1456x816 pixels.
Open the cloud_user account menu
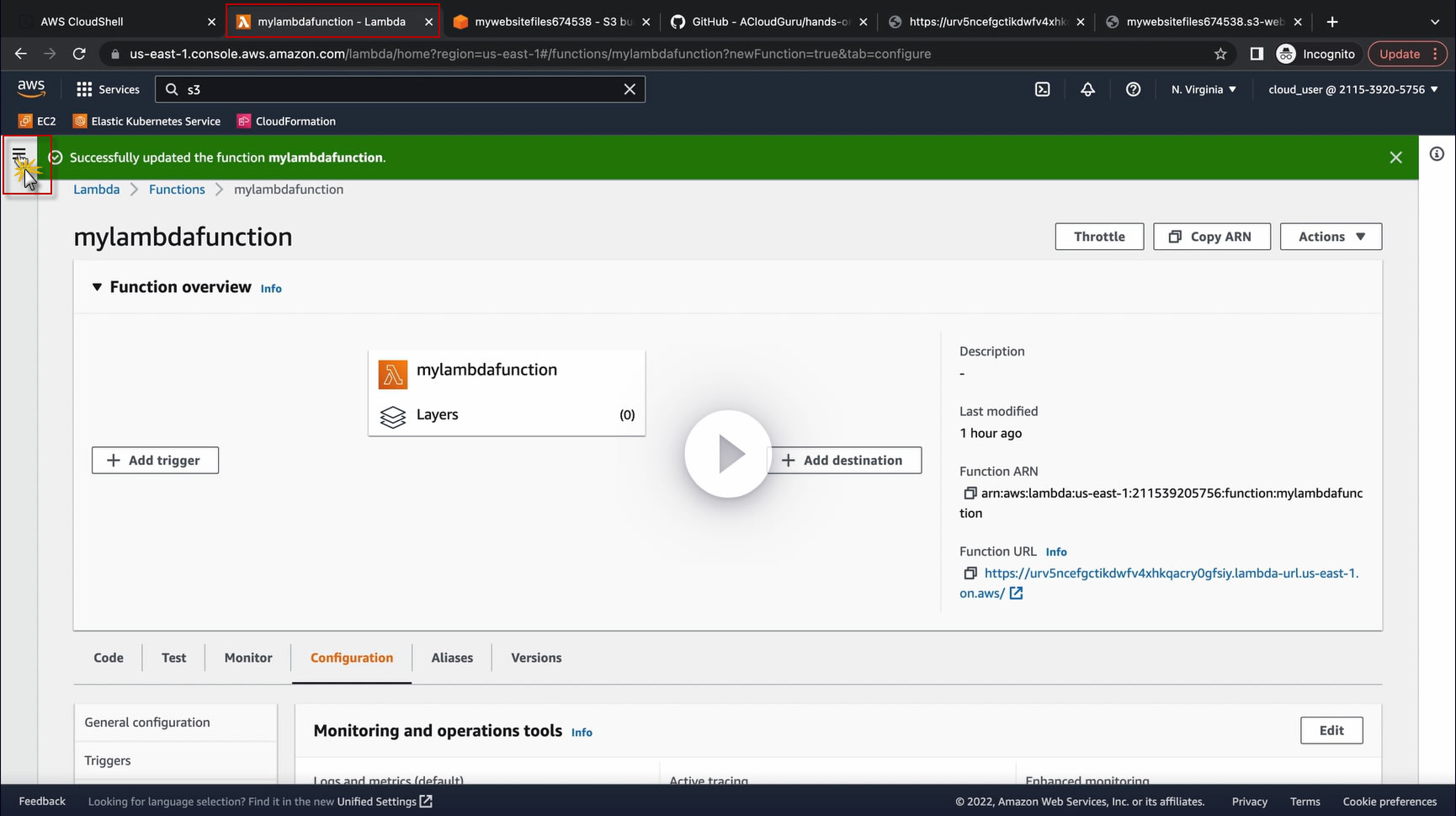[1353, 89]
